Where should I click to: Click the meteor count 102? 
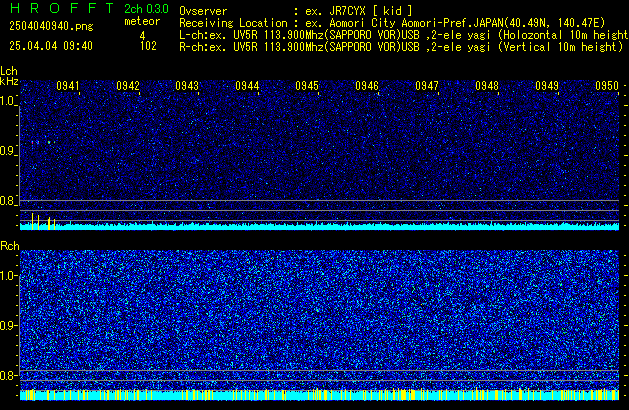pos(148,46)
